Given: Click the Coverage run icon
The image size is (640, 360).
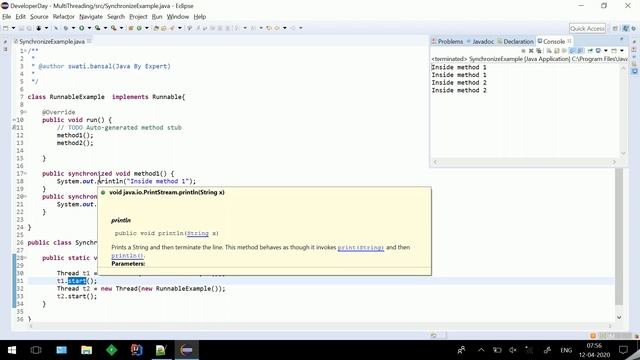Looking at the screenshot, I should tap(97, 28).
